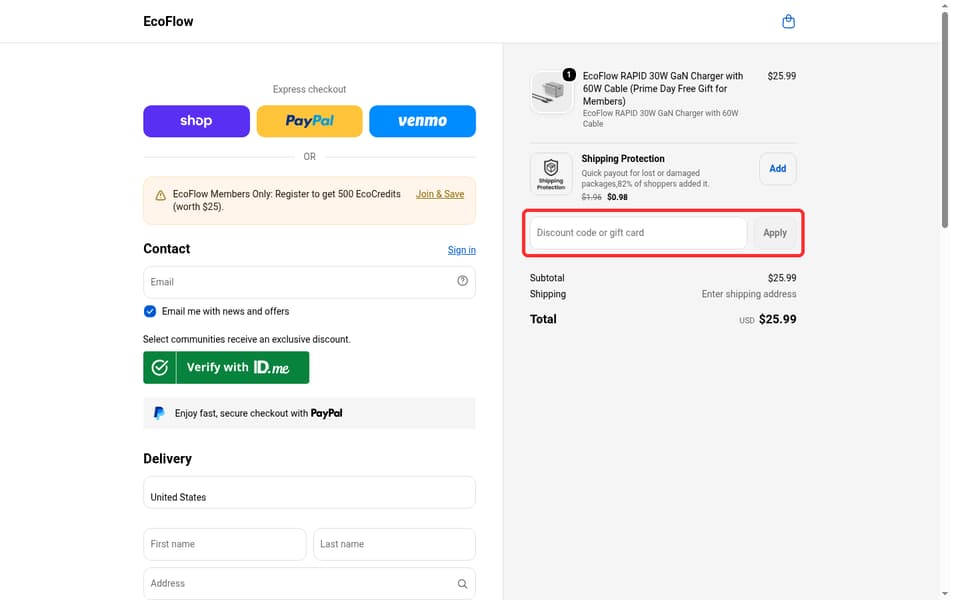Click the warning triangle icon in members banner
Screen dimensions: 960x600
[160, 195]
